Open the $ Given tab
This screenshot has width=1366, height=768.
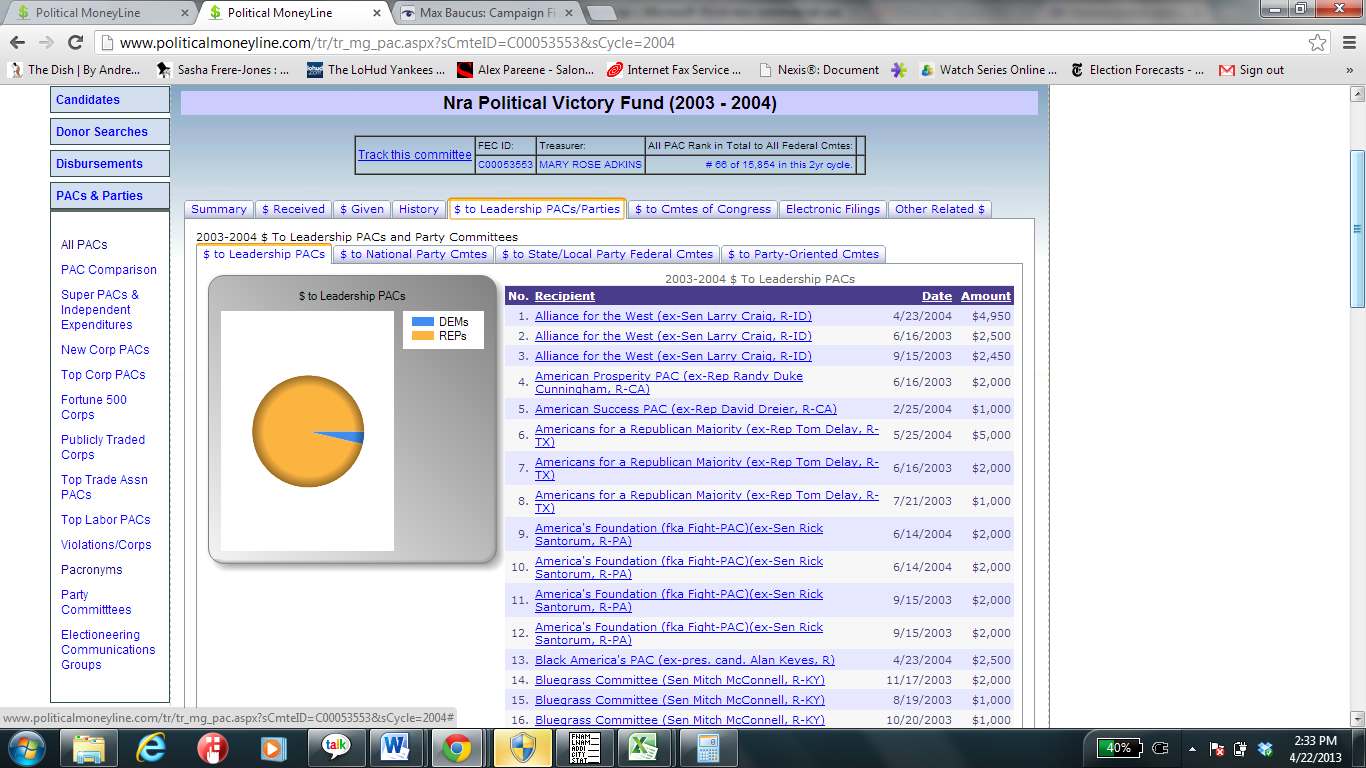(362, 209)
